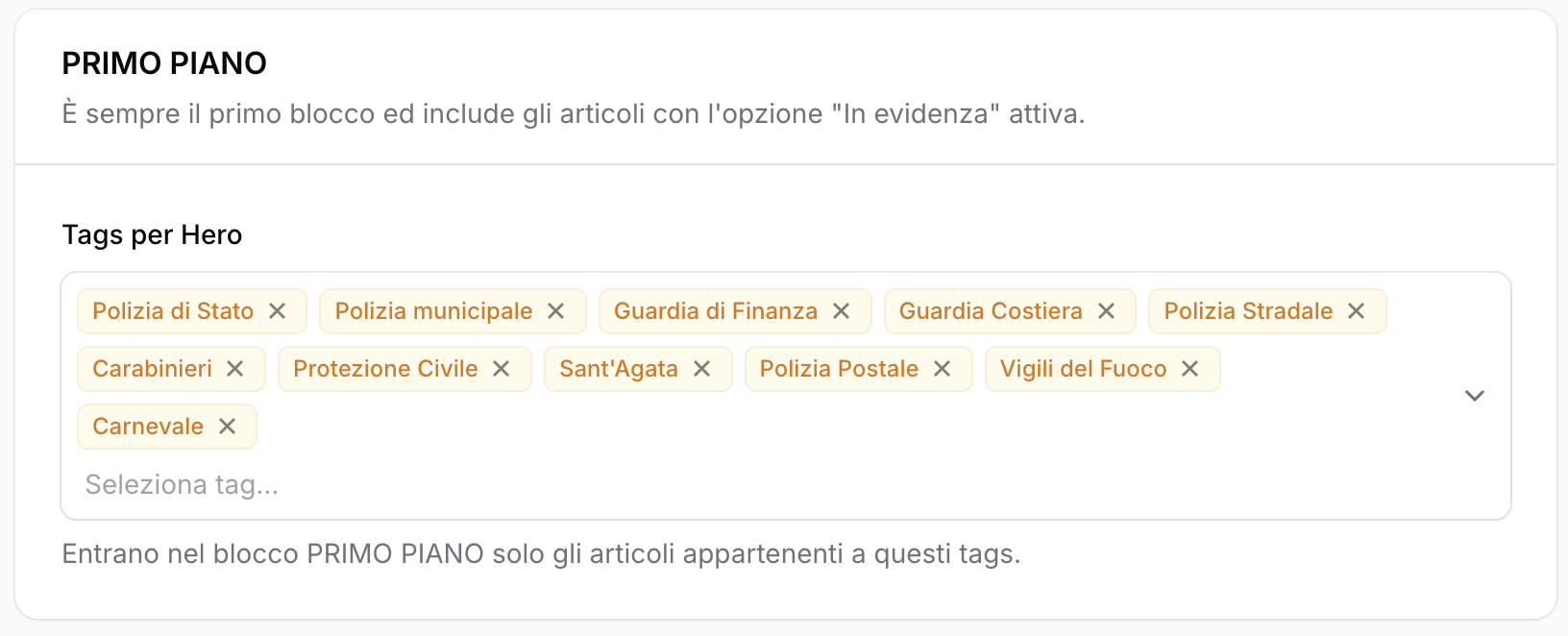
Task: Click the Seleziona tag input field
Action: tap(384, 485)
